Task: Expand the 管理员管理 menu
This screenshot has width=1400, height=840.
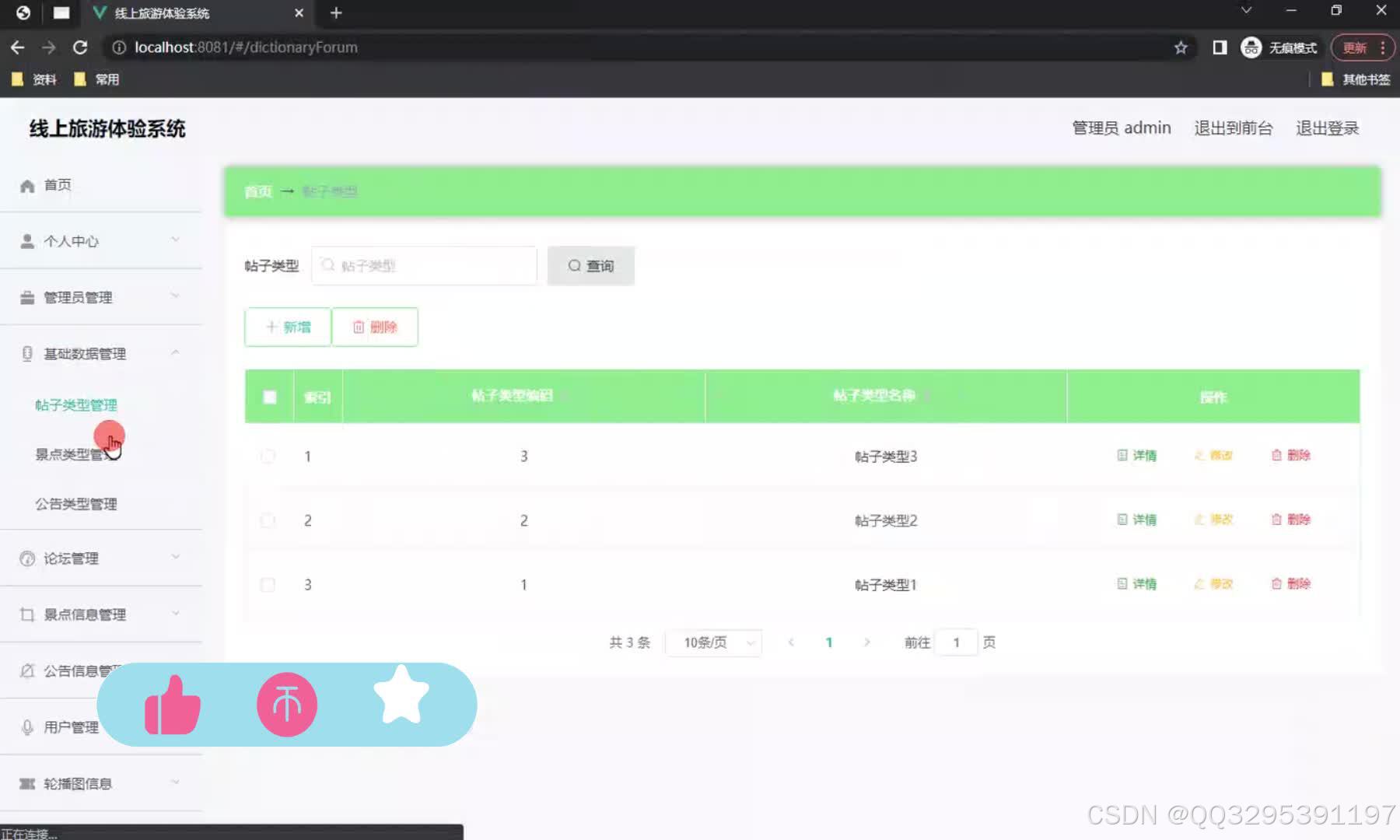Action: tap(101, 297)
